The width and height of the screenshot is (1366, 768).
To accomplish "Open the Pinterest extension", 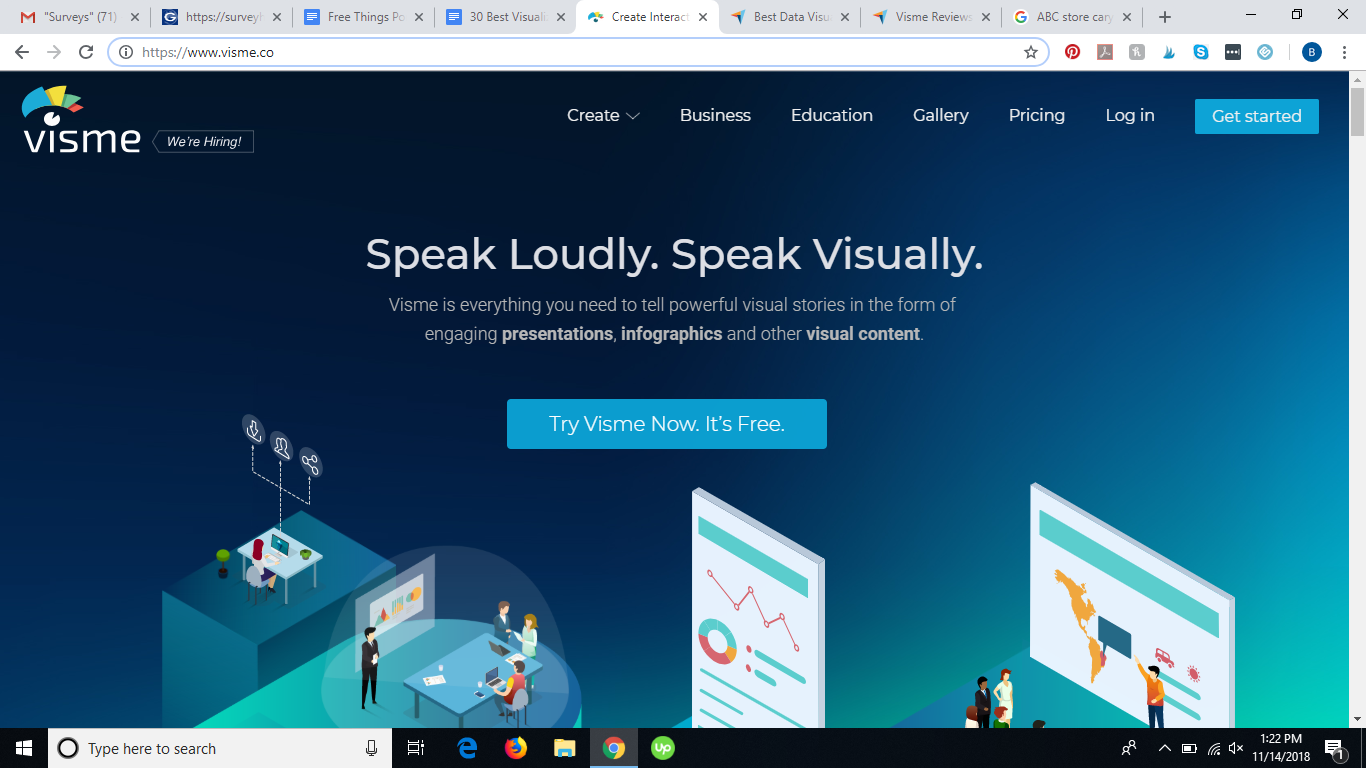I will (x=1073, y=52).
